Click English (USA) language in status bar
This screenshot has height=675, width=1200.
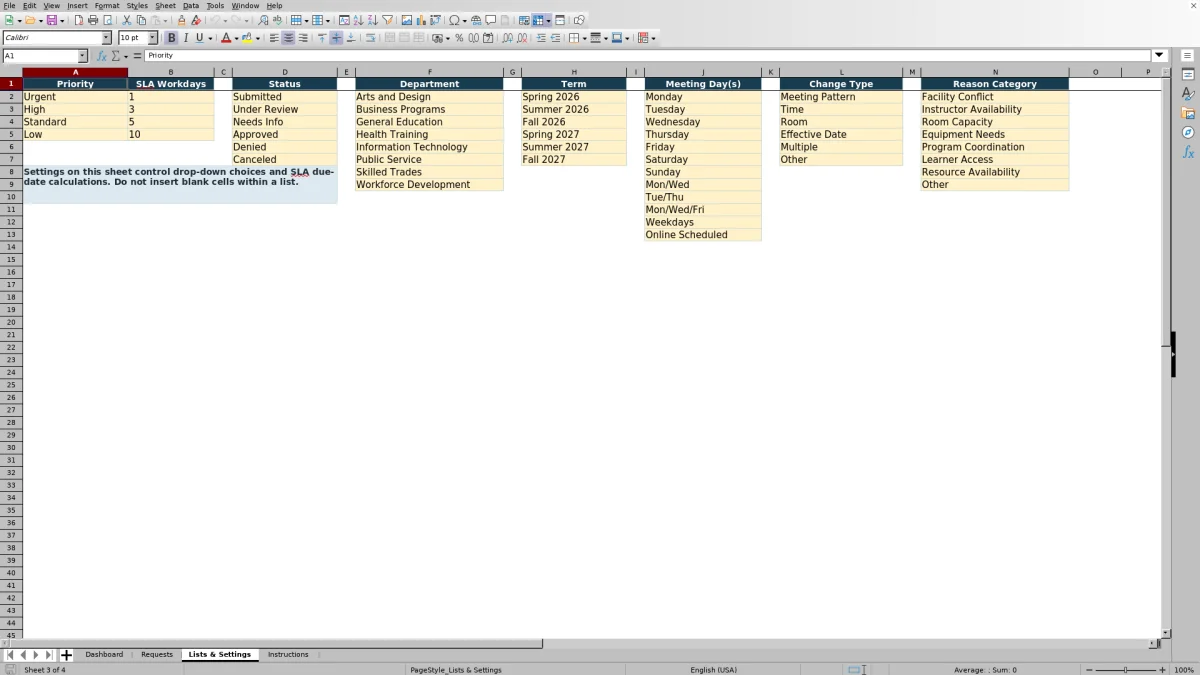[713, 670]
